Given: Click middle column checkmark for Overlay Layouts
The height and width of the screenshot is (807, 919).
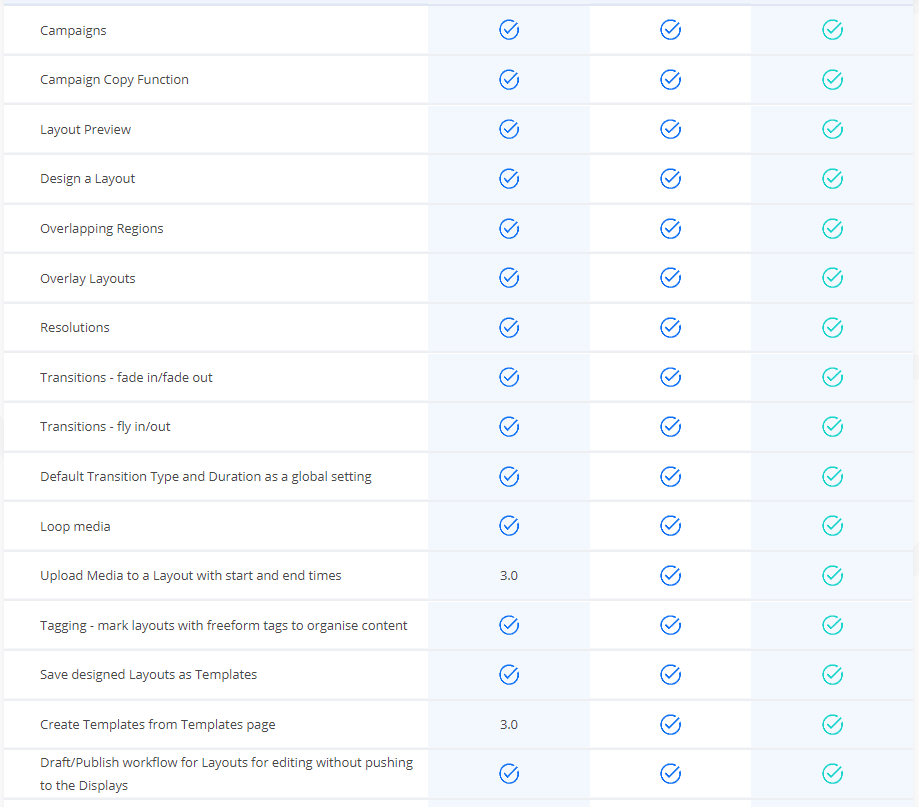Looking at the screenshot, I should pos(671,278).
